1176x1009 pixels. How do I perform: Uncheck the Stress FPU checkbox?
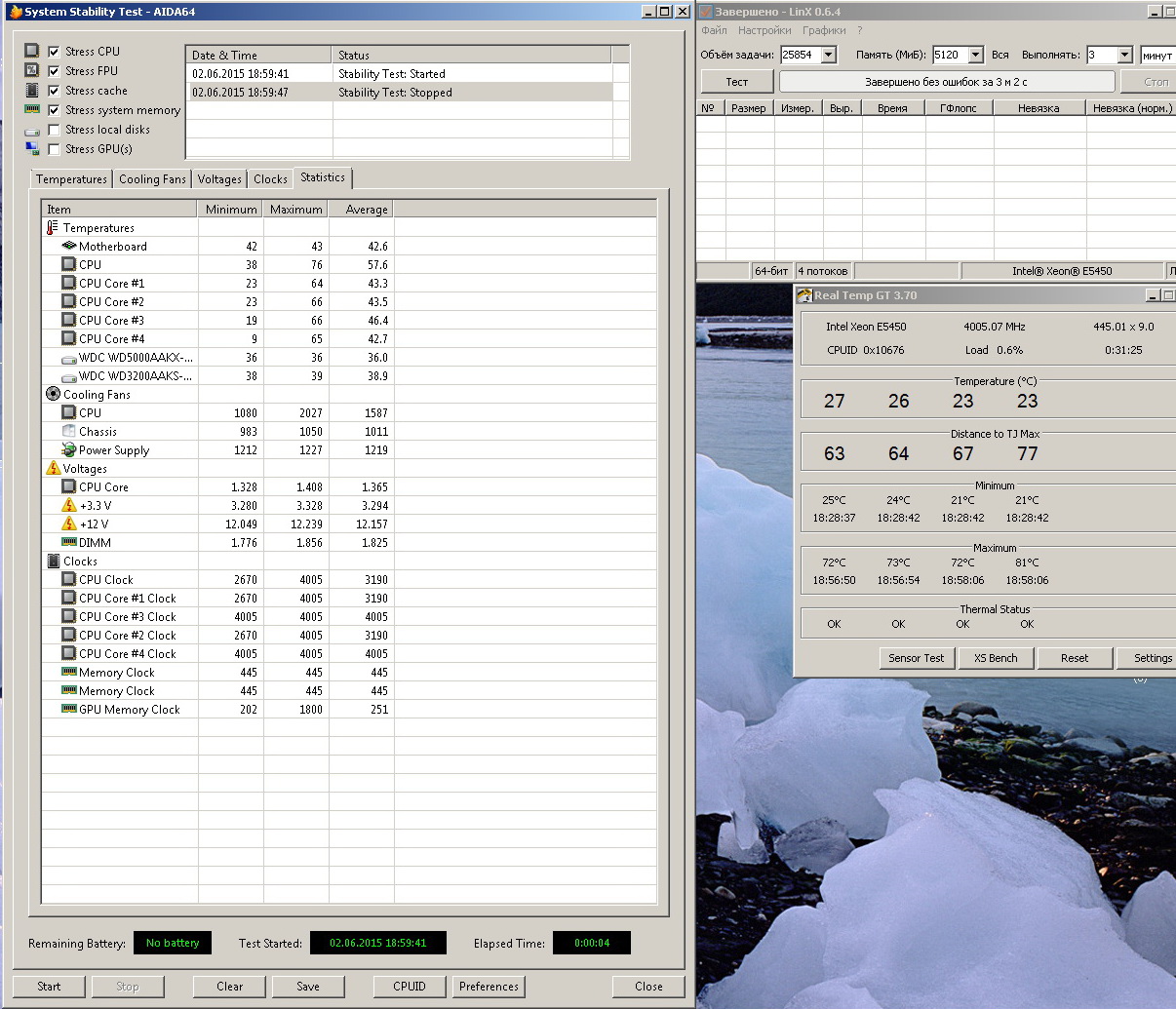pos(54,71)
